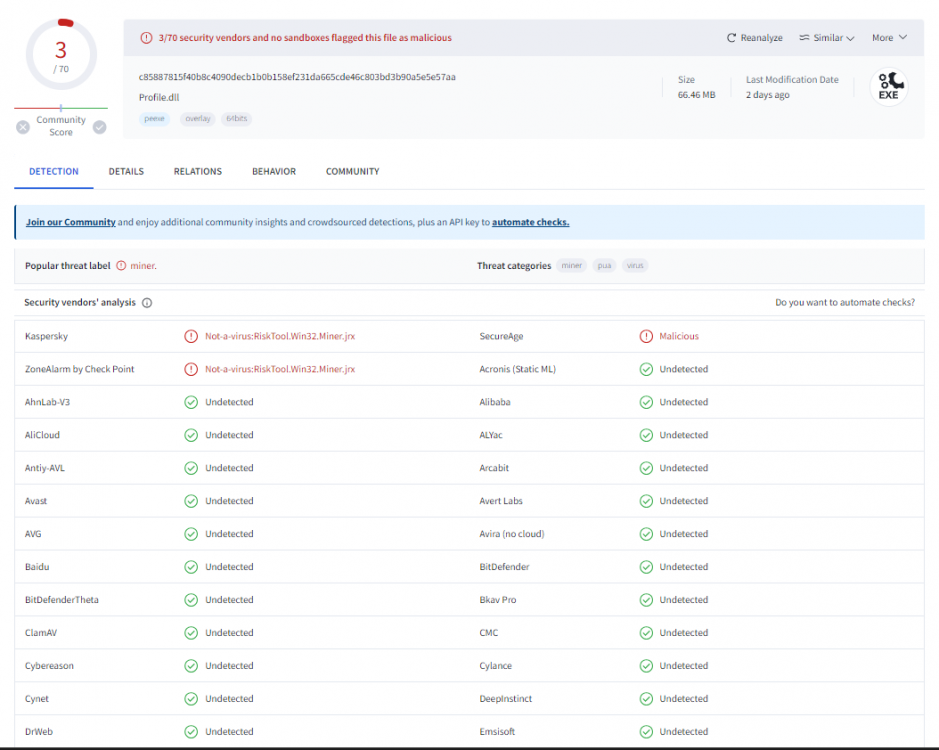Screen dimensions: 939x750
Task: Click the green check icon for AhnLab-V3
Action: pos(191,402)
